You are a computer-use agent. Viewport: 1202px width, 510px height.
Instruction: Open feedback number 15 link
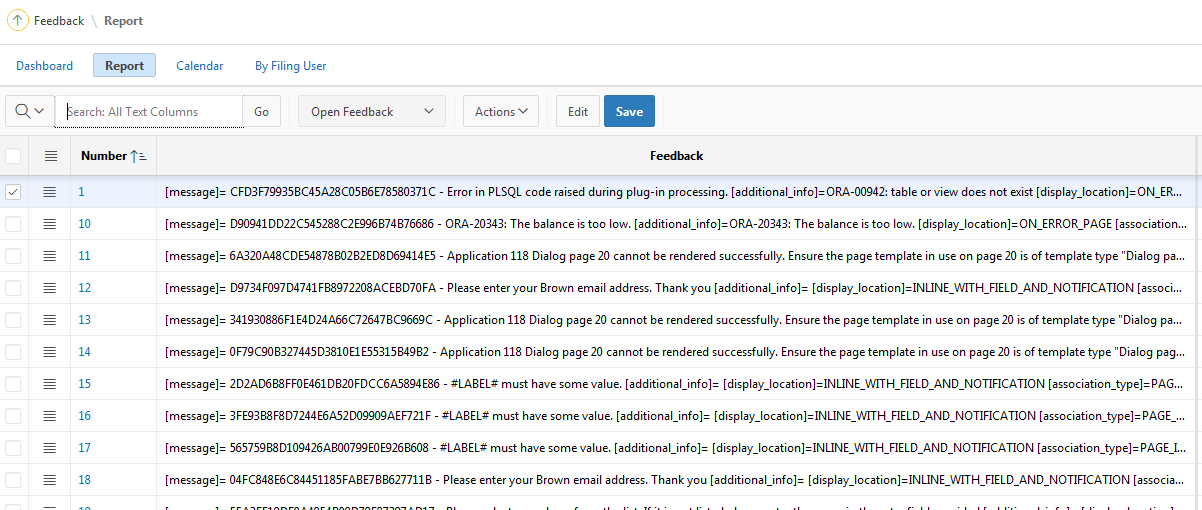click(x=85, y=384)
